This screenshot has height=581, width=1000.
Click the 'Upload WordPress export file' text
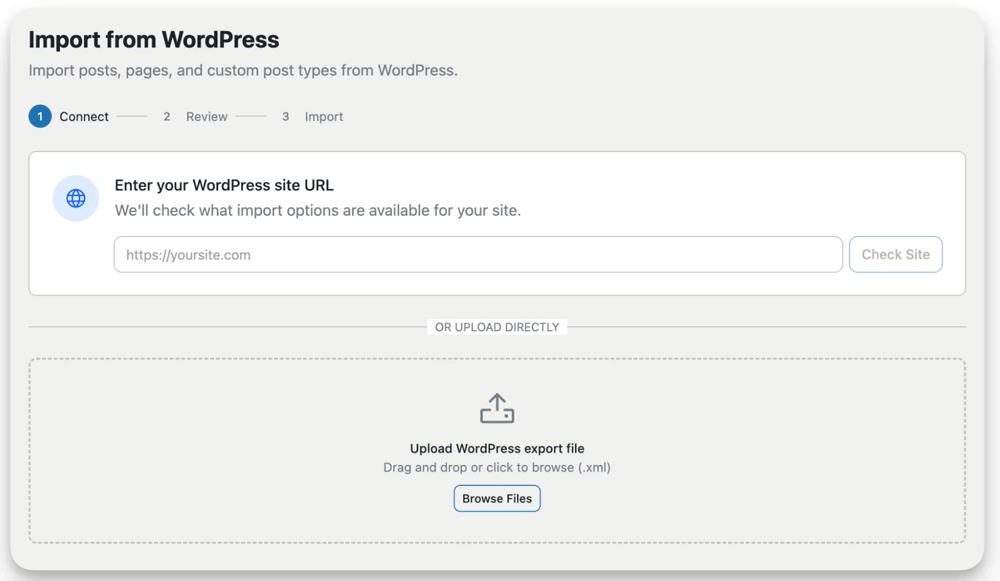click(497, 449)
